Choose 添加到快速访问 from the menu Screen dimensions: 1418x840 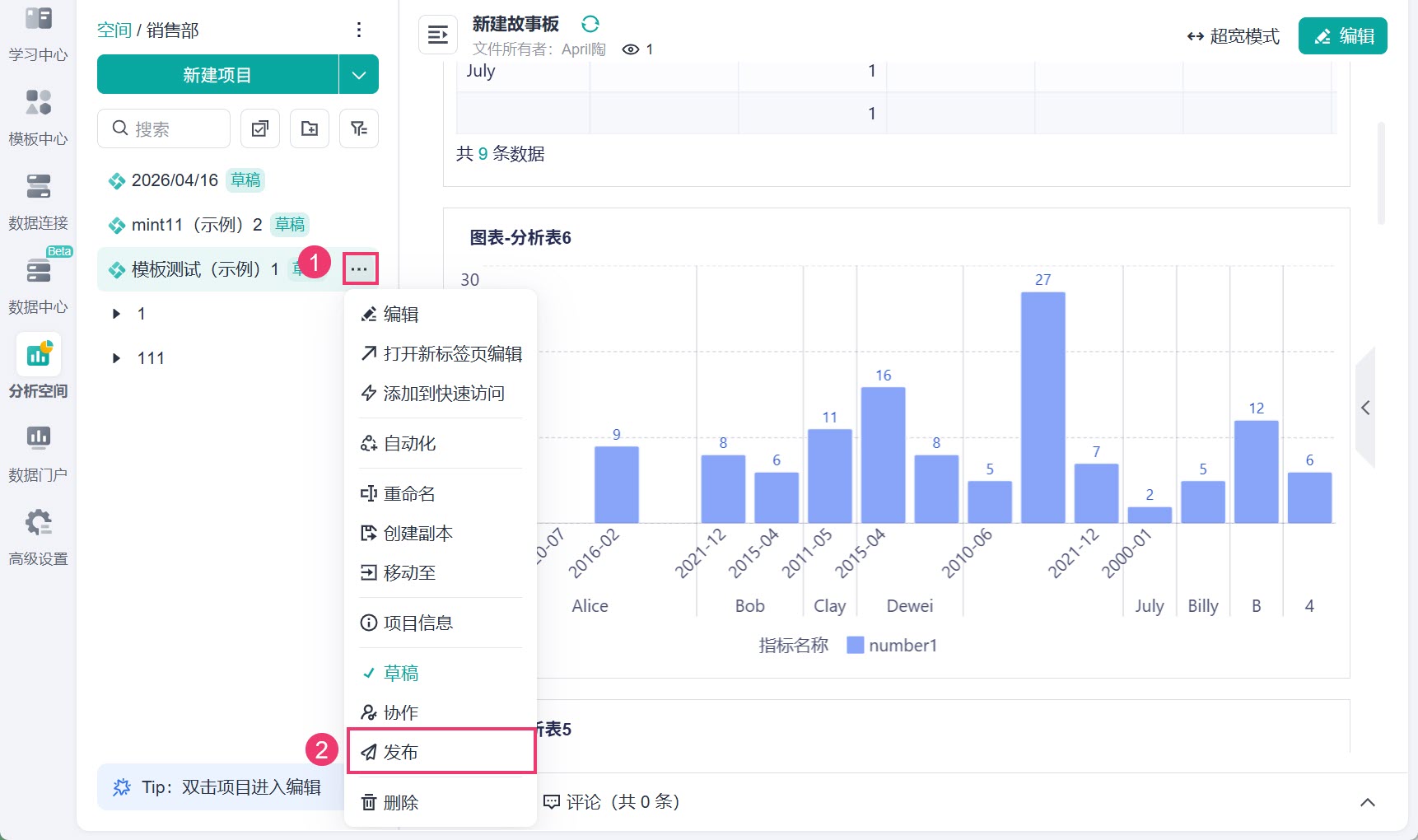[441, 393]
